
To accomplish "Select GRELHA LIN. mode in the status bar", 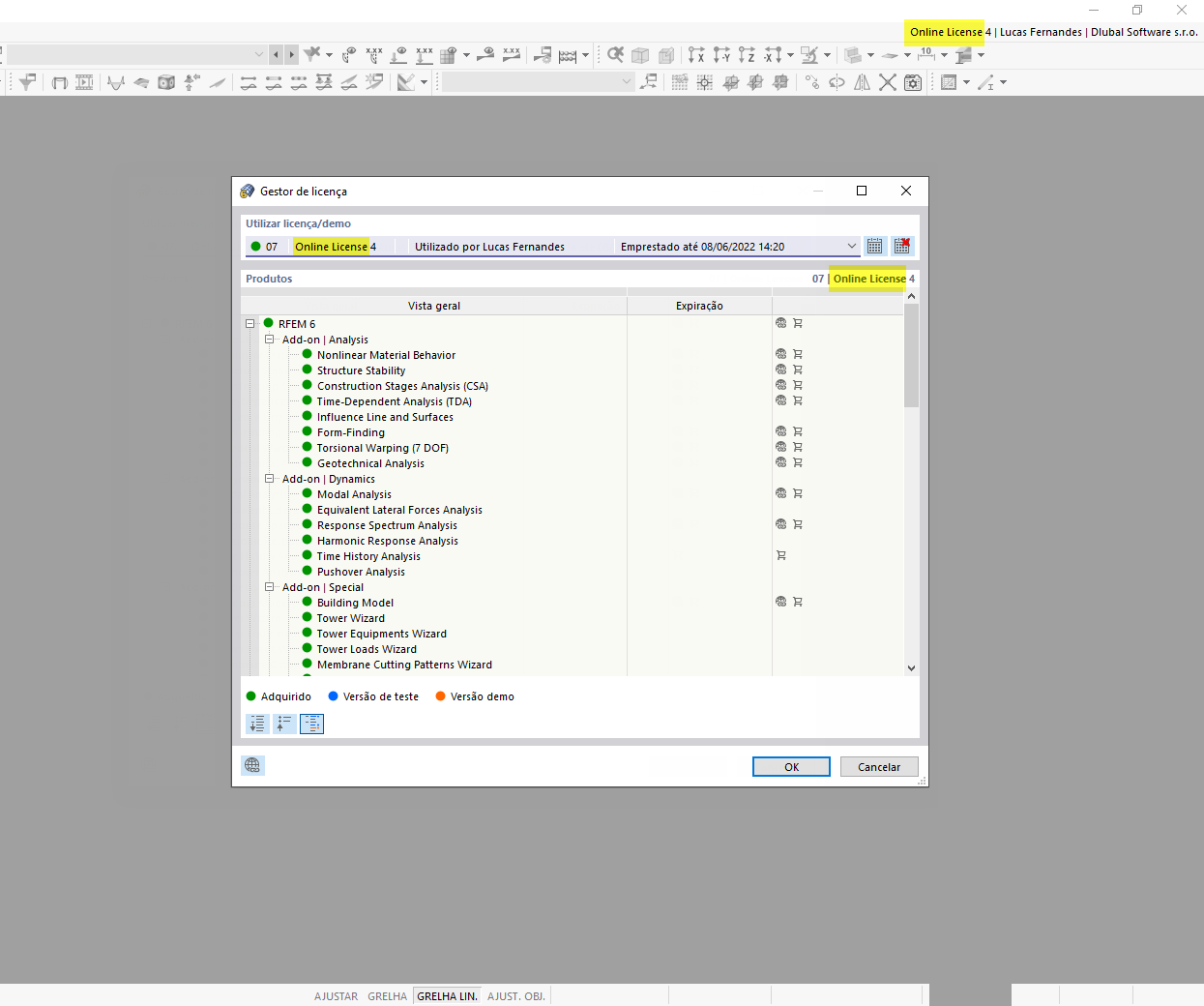I will point(446,995).
